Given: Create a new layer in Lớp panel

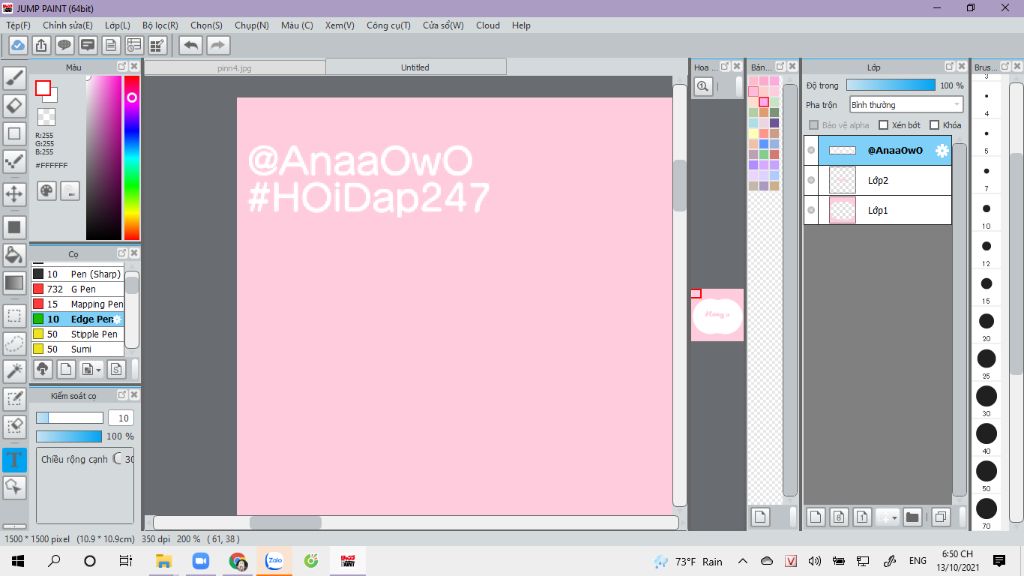Looking at the screenshot, I should tap(815, 517).
